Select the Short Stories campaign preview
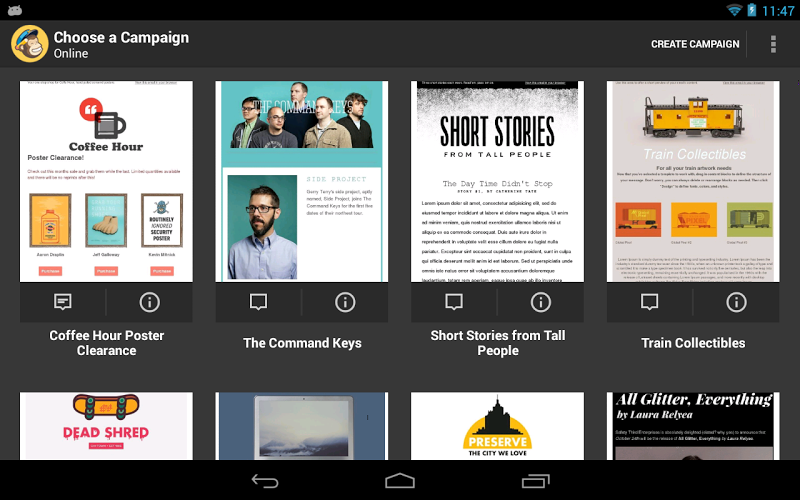The height and width of the screenshot is (500, 800). pyautogui.click(x=497, y=181)
